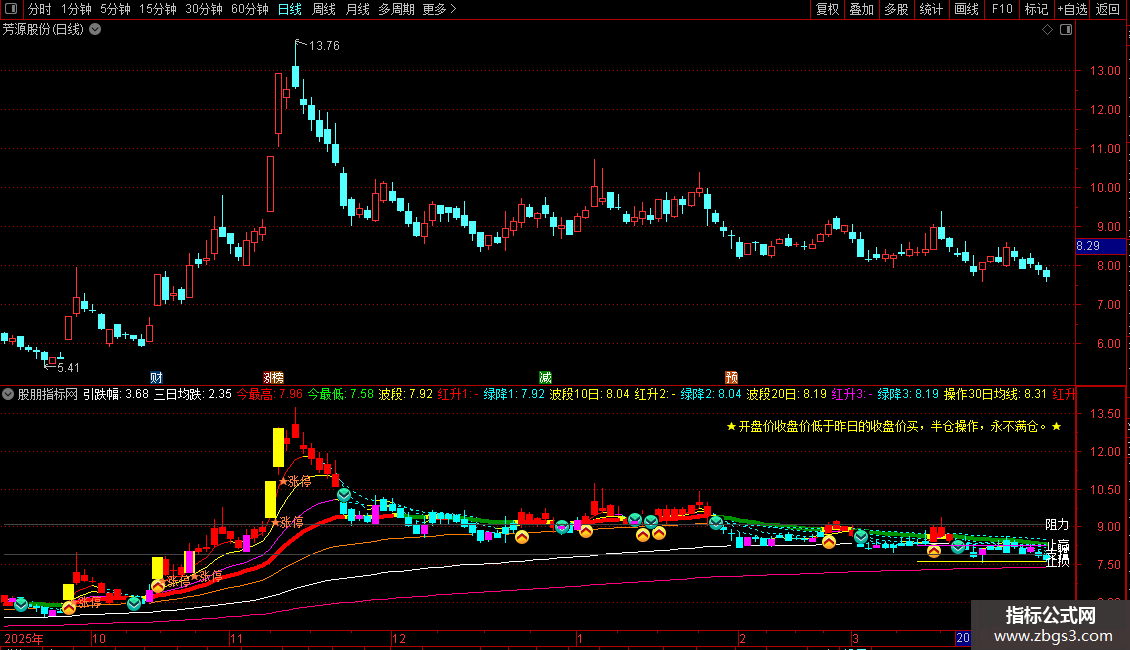Image resolution: width=1130 pixels, height=650 pixels.
Task: Click the 今最低: 7.58 value
Action: pos(341,394)
